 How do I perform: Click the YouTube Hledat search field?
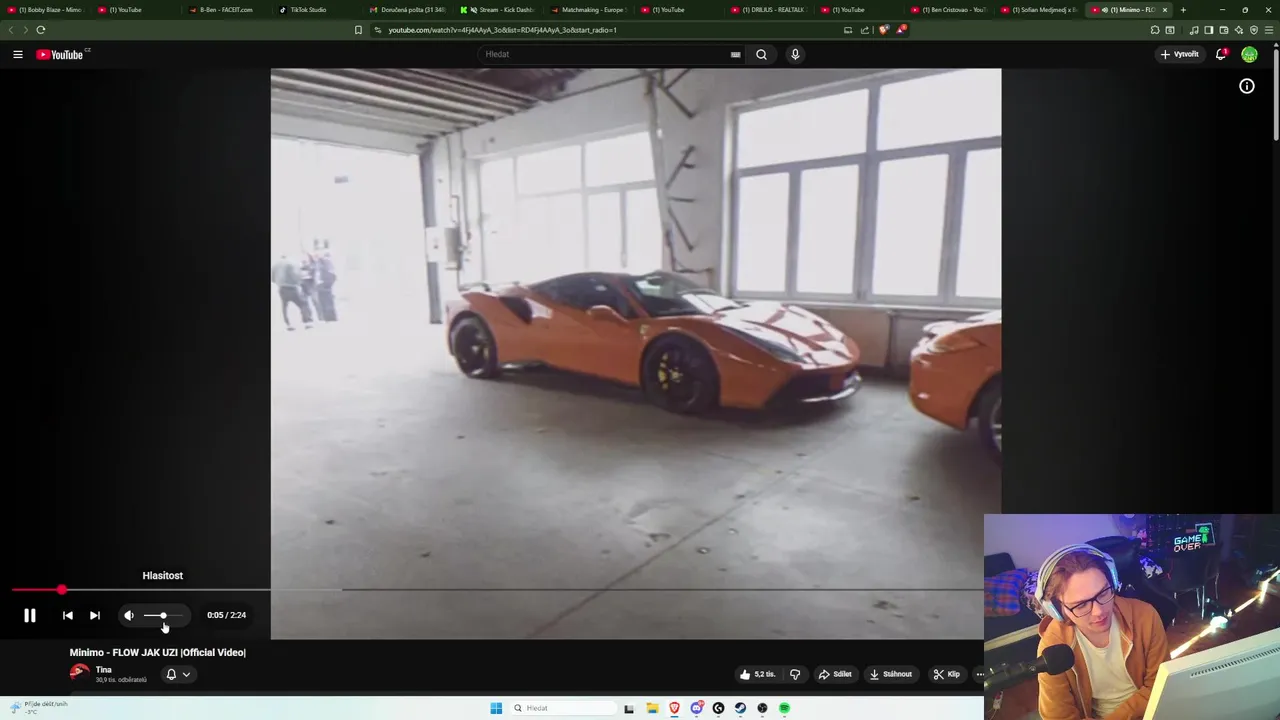pos(605,54)
